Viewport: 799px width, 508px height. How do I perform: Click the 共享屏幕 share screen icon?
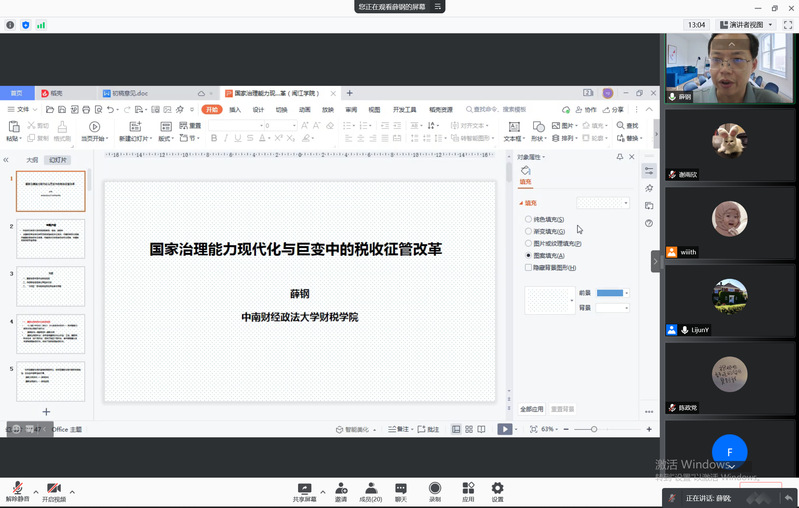304,488
